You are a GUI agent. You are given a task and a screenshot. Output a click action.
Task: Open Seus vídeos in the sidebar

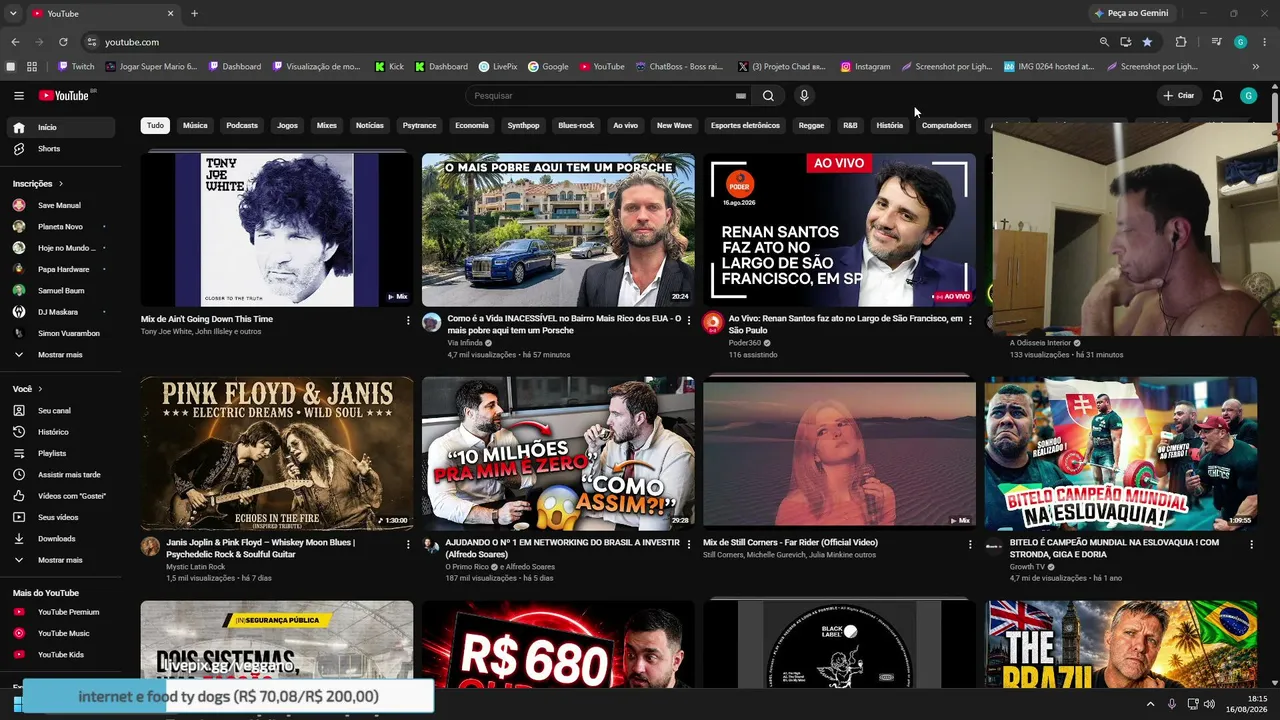(x=62, y=517)
